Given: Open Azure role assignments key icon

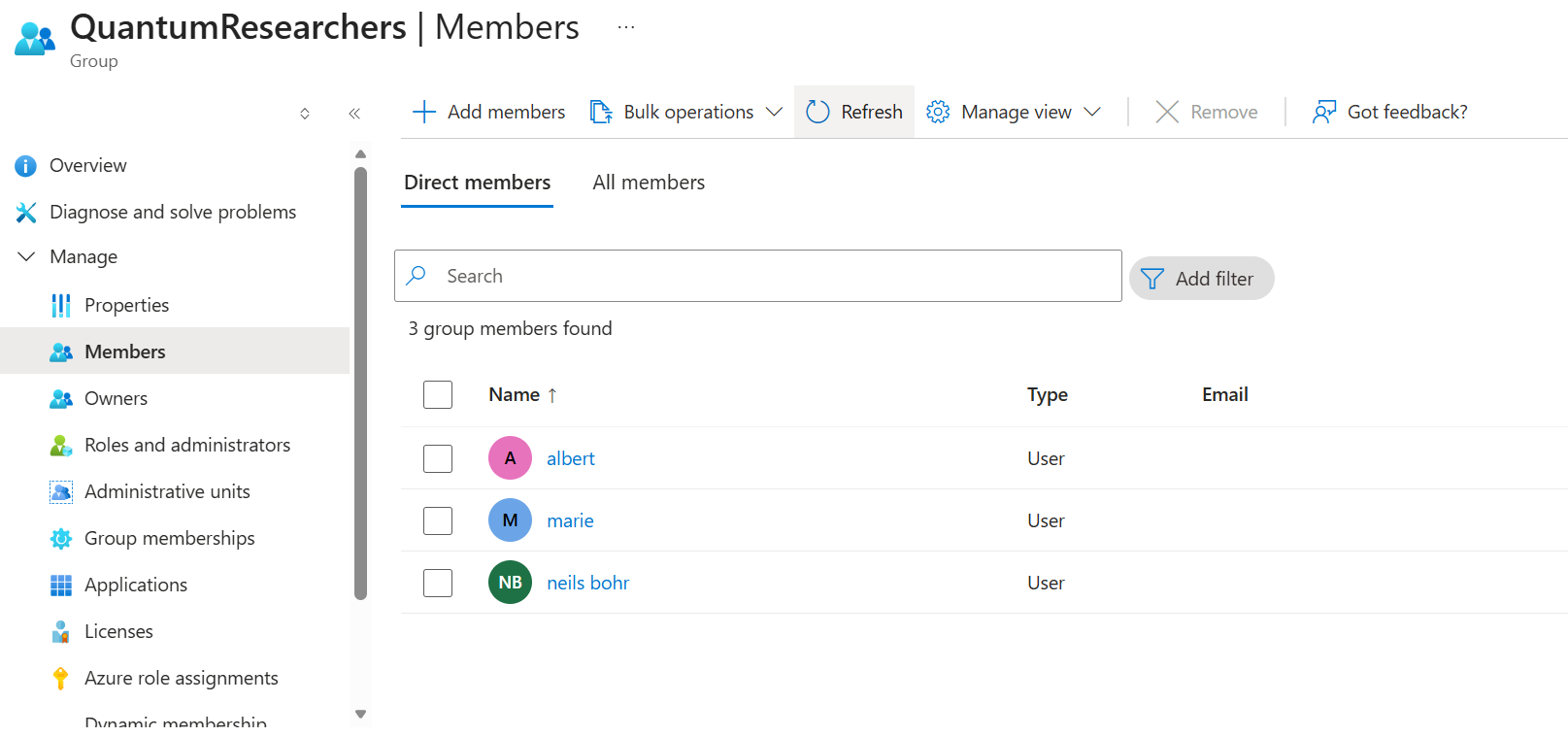Looking at the screenshot, I should point(60,679).
